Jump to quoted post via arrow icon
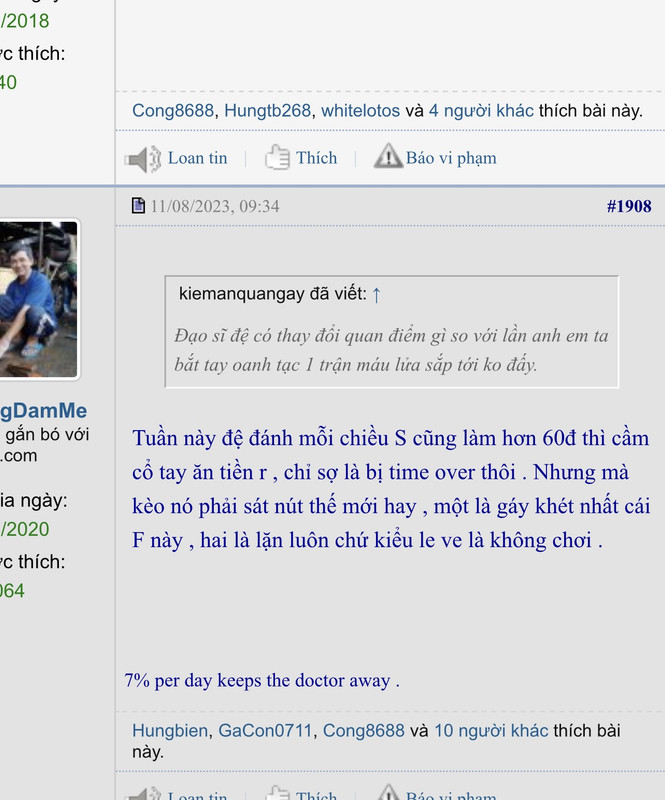This screenshot has height=800, width=665. point(376,295)
